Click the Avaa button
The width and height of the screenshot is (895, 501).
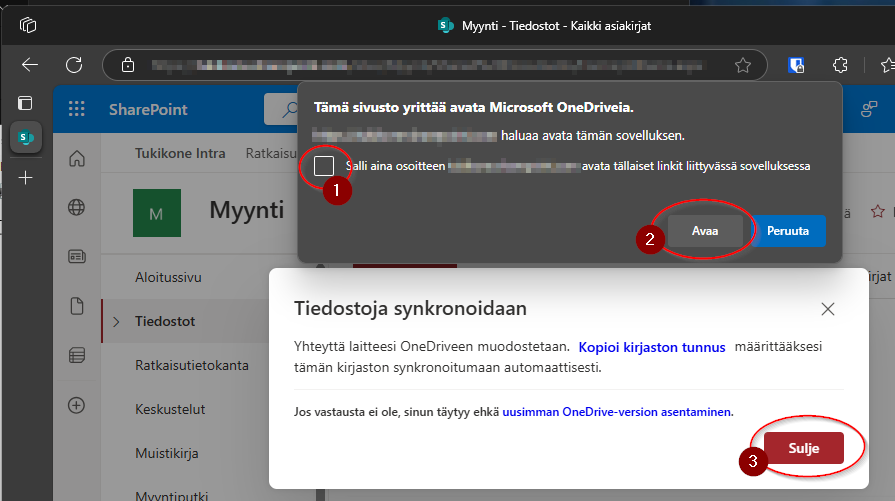(x=705, y=231)
